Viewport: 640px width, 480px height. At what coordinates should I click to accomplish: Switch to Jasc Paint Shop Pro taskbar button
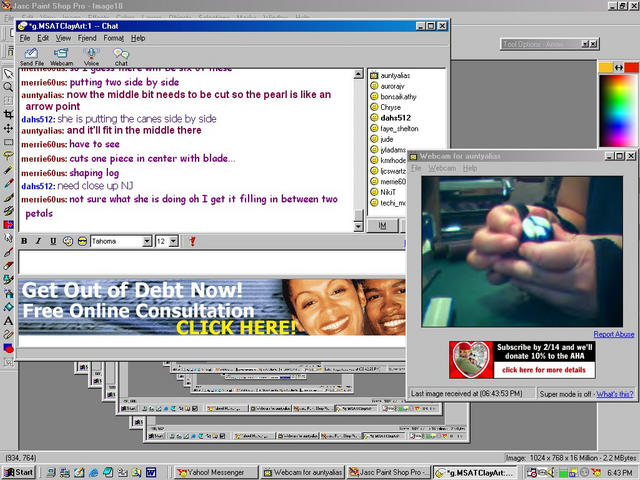[389, 472]
